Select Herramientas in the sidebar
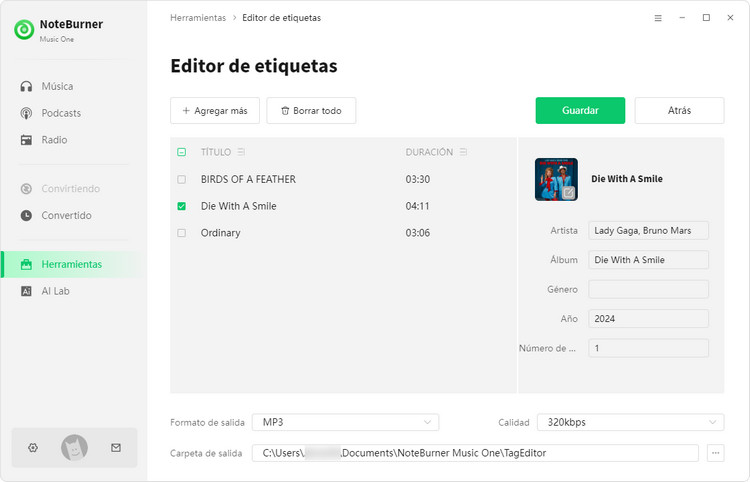This screenshot has height=482, width=750. [74, 264]
